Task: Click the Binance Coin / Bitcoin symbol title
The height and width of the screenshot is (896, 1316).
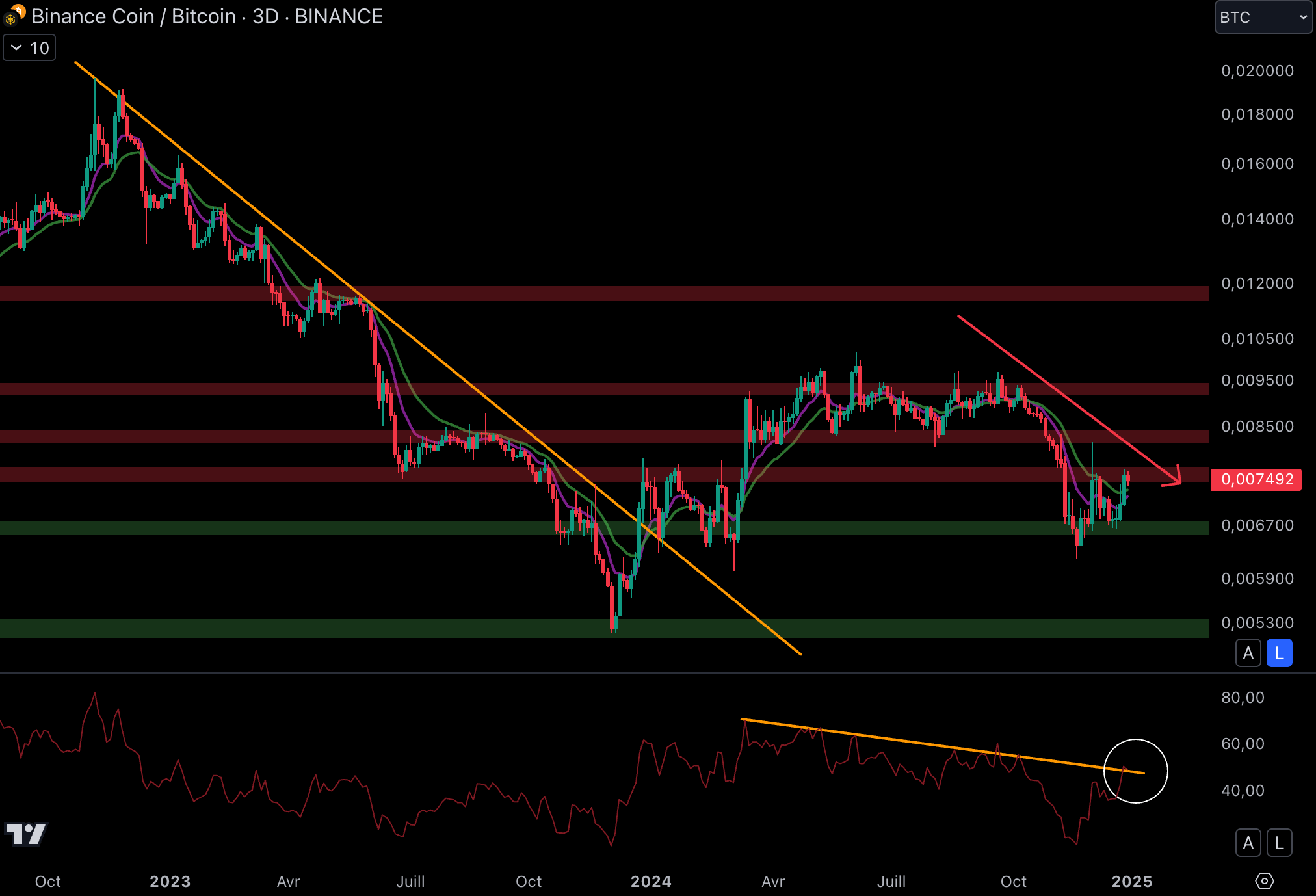Action: (133, 16)
